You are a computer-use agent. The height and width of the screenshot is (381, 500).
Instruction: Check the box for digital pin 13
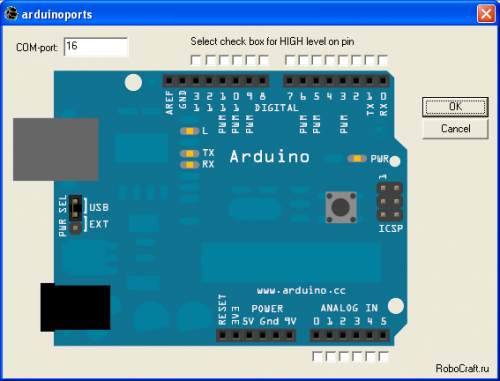[x=196, y=60]
